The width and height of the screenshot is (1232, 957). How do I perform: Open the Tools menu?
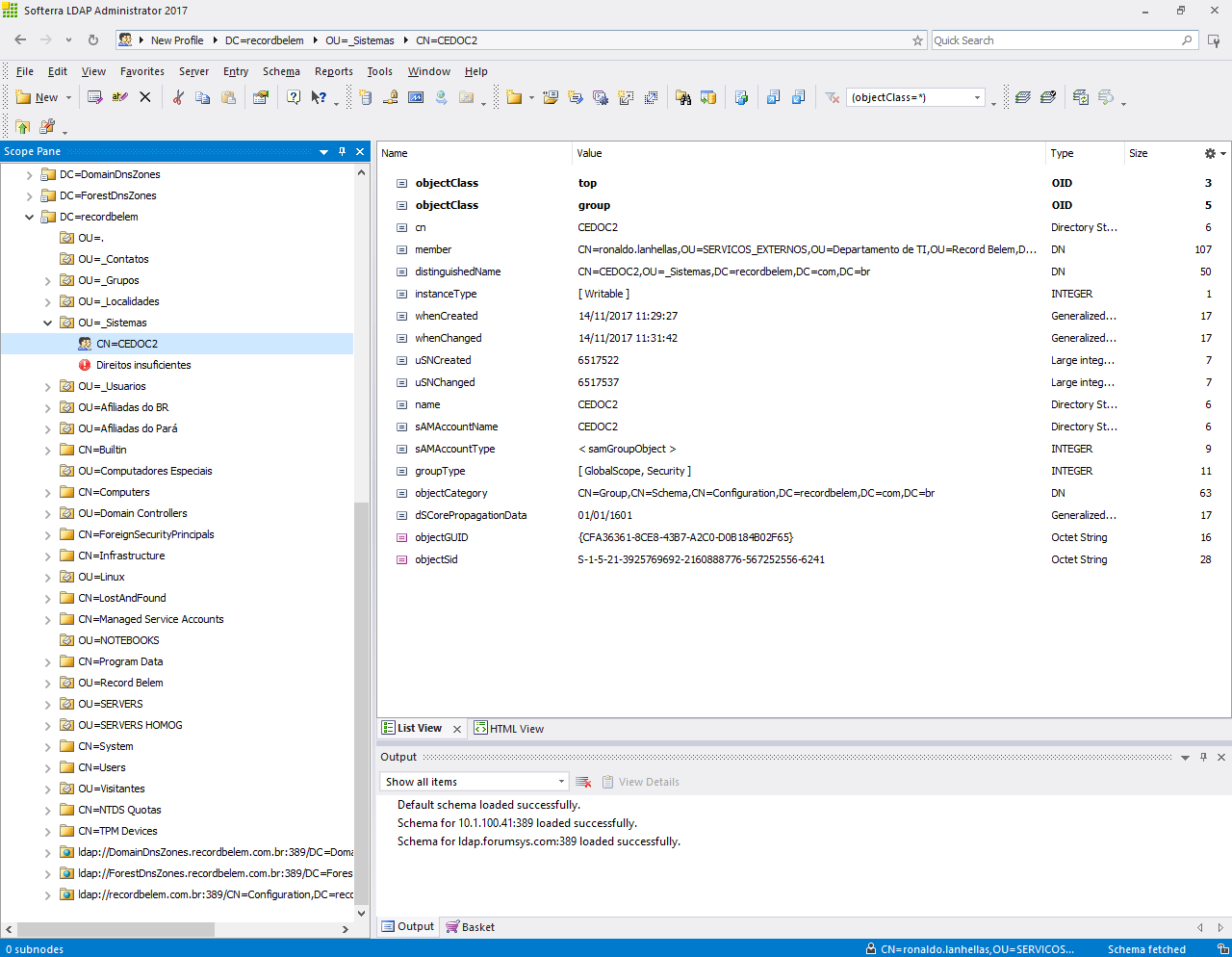[380, 71]
